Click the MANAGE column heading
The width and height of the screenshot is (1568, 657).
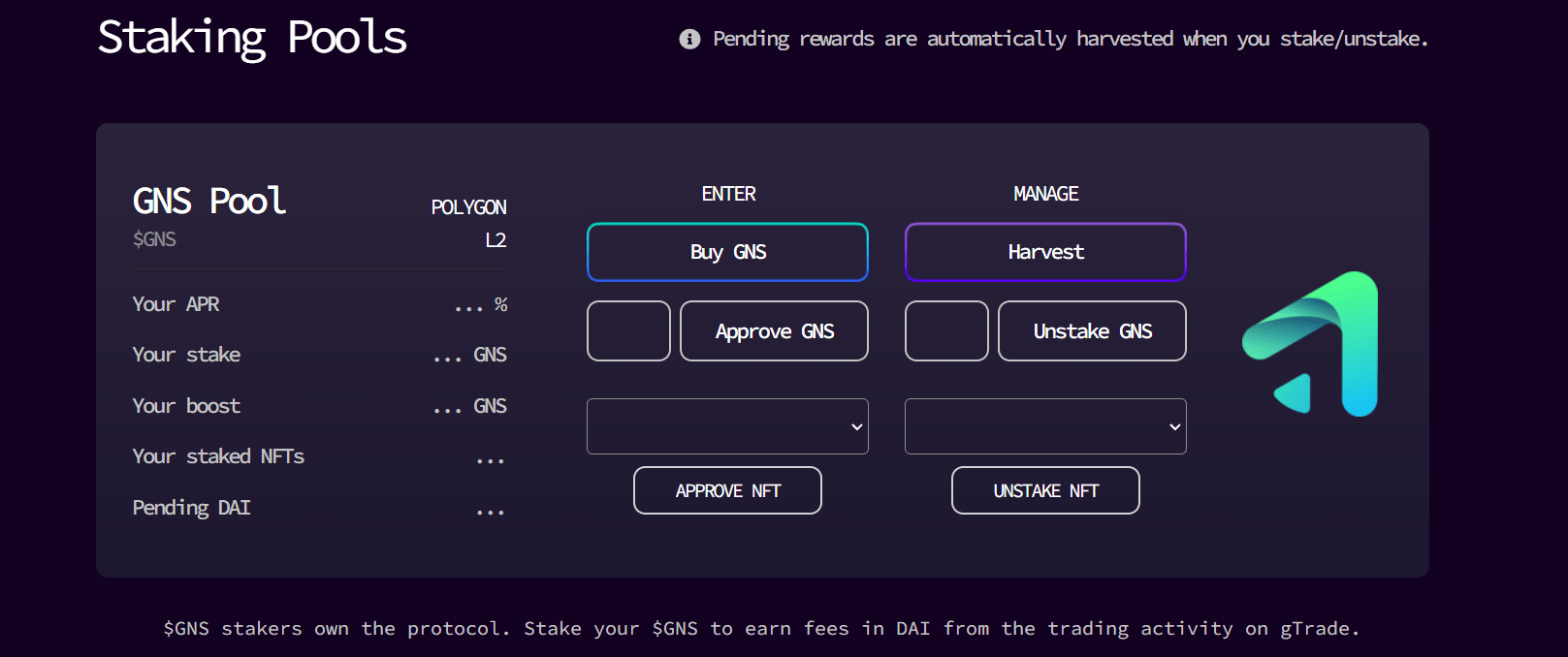pyautogui.click(x=1045, y=194)
